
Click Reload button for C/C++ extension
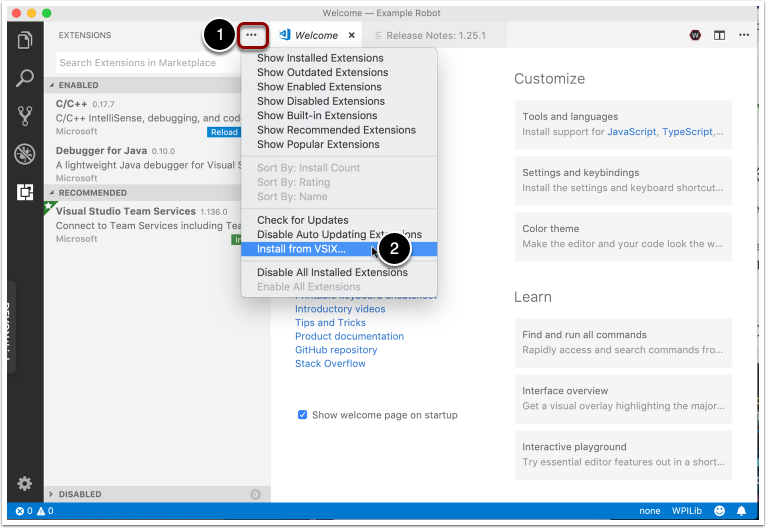click(224, 132)
